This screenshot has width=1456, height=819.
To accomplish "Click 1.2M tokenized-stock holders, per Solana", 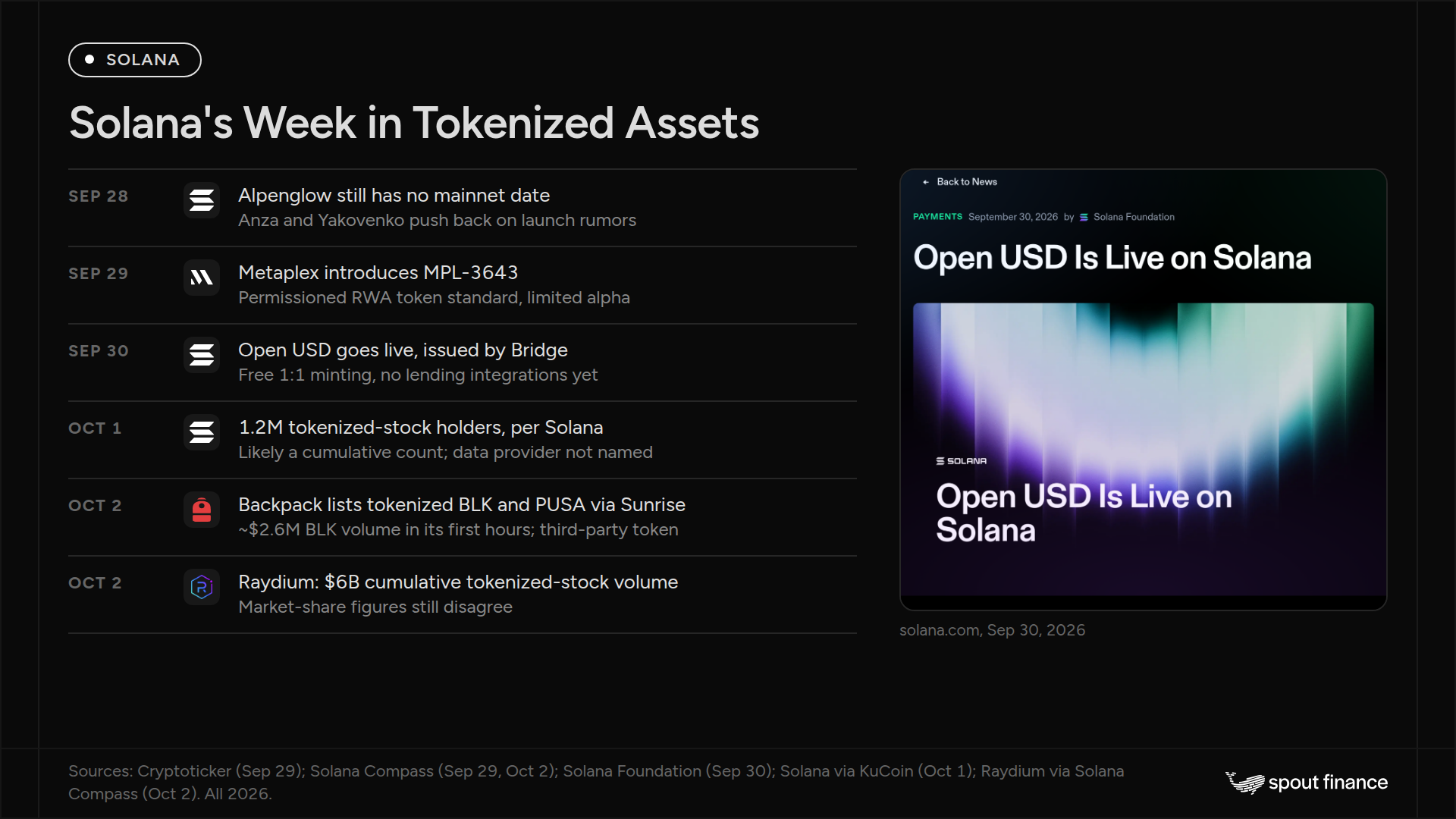I will (x=420, y=428).
